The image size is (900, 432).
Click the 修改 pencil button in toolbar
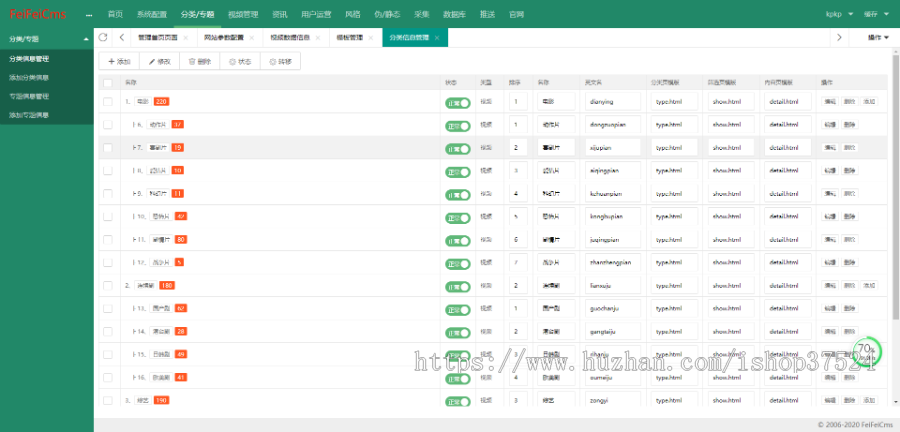(x=159, y=61)
